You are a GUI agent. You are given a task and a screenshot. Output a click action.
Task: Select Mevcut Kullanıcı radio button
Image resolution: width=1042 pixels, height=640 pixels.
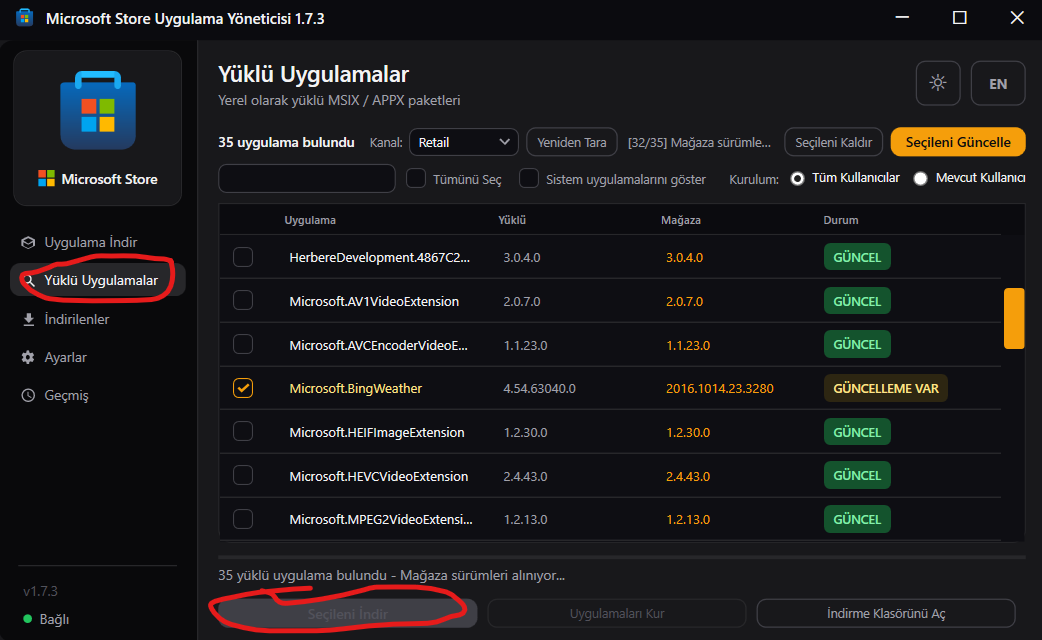pos(920,179)
